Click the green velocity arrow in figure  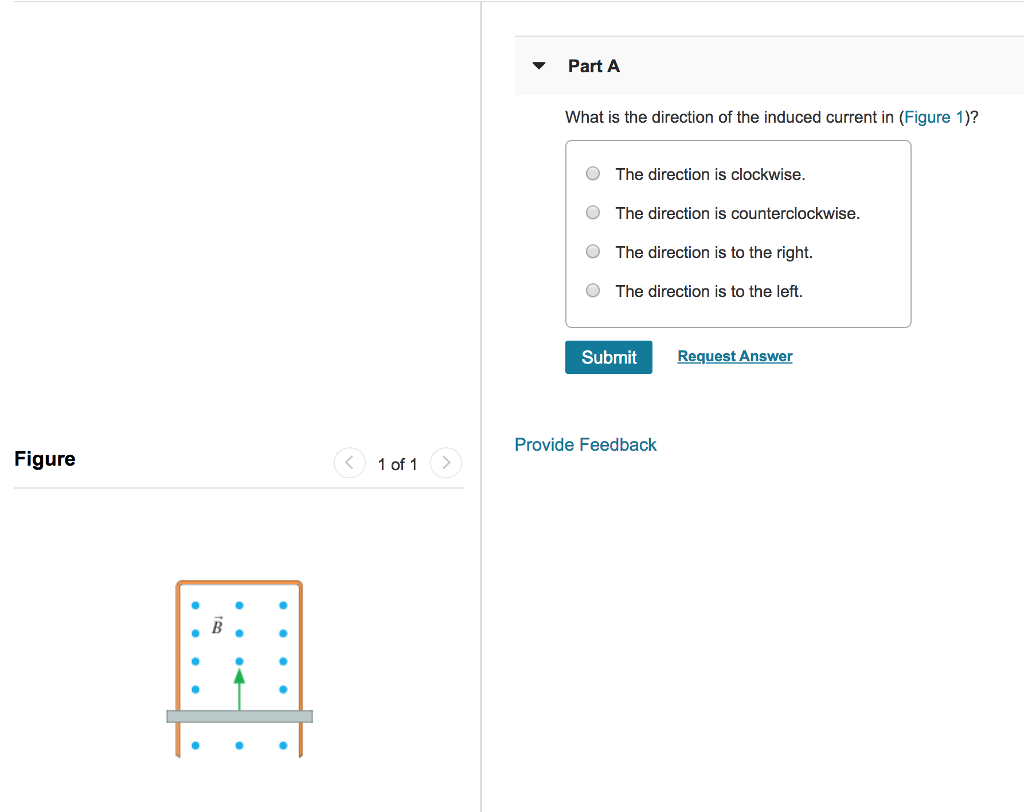click(x=239, y=690)
